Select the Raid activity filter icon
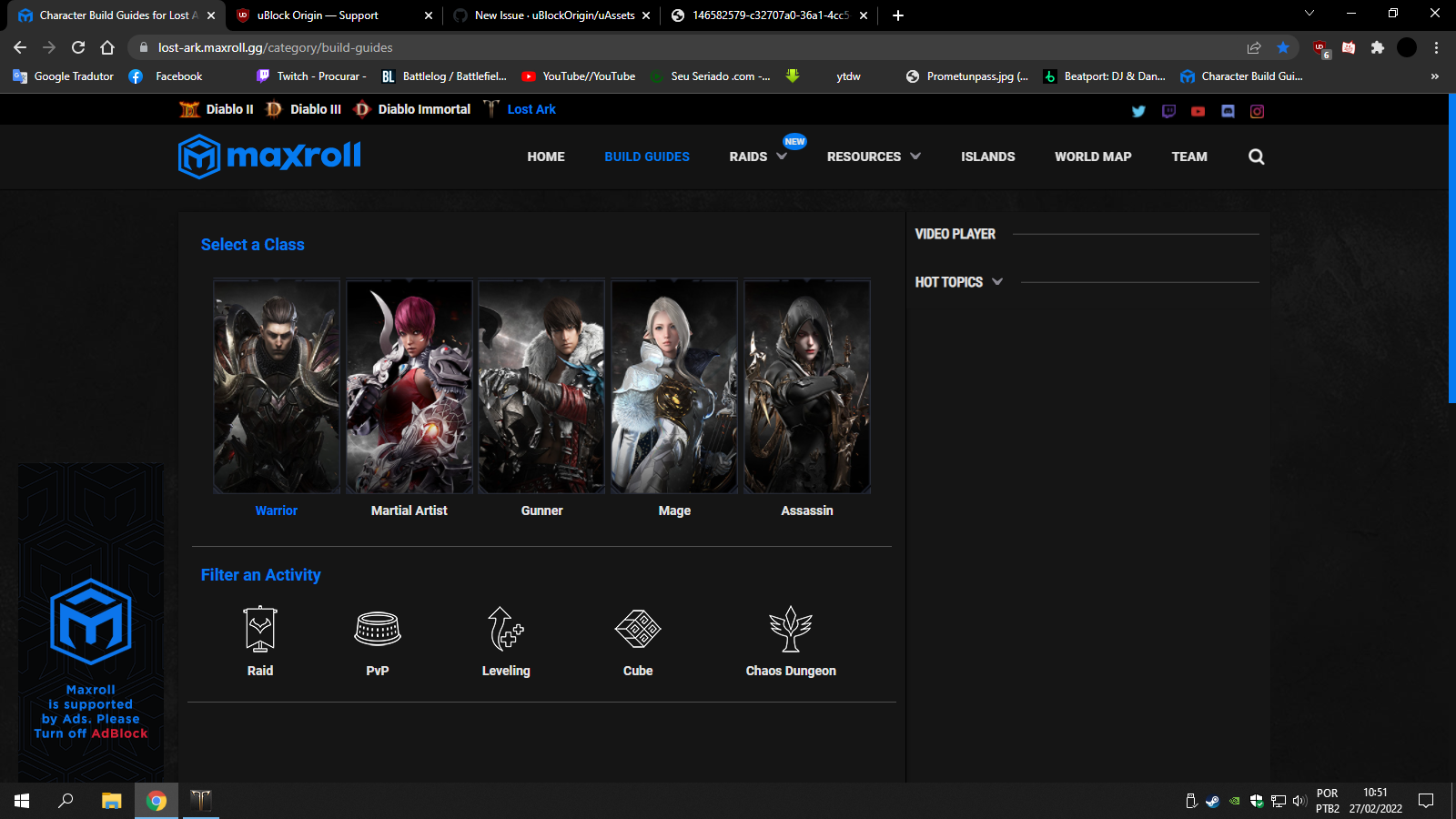This screenshot has width=1456, height=819. (x=260, y=630)
